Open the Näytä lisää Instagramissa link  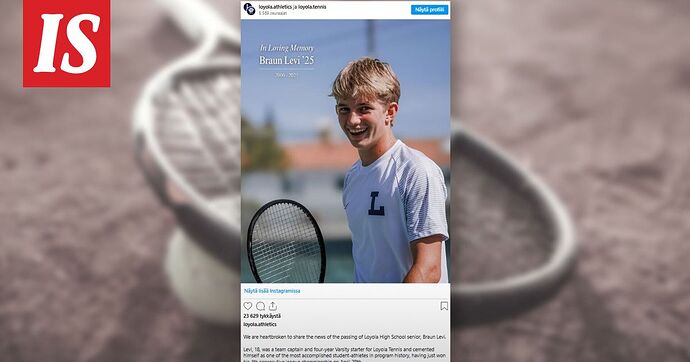tap(272, 291)
